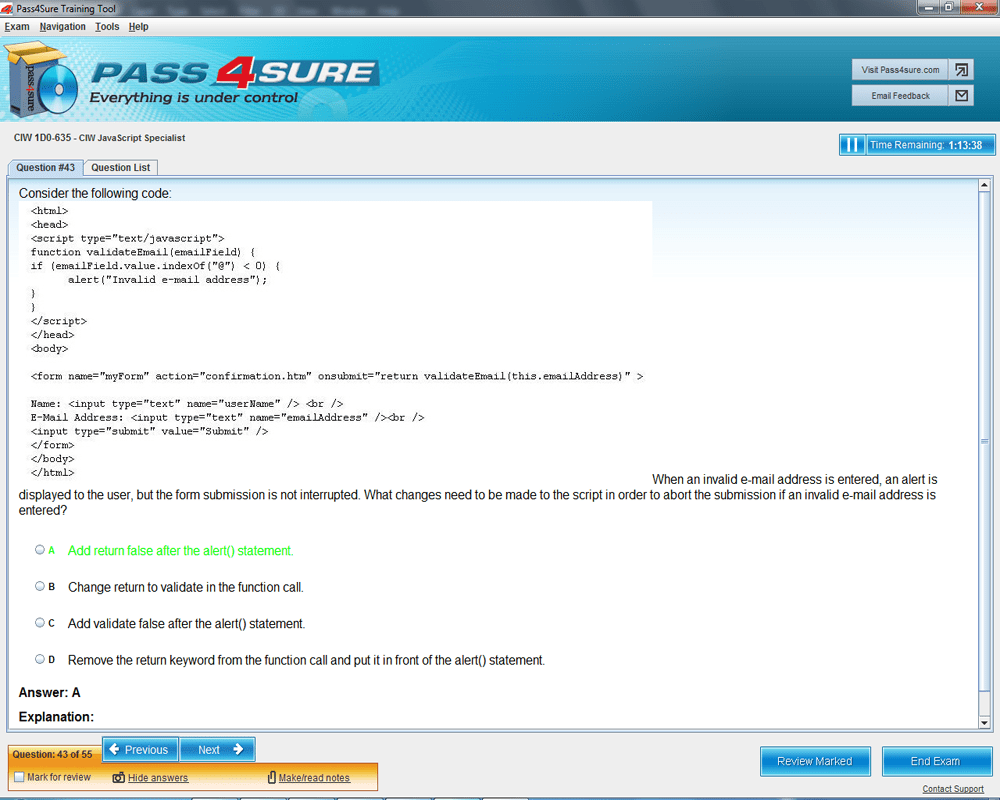Screen dimensions: 1000x800
Task: Switch to the Question List tab
Action: pos(121,168)
